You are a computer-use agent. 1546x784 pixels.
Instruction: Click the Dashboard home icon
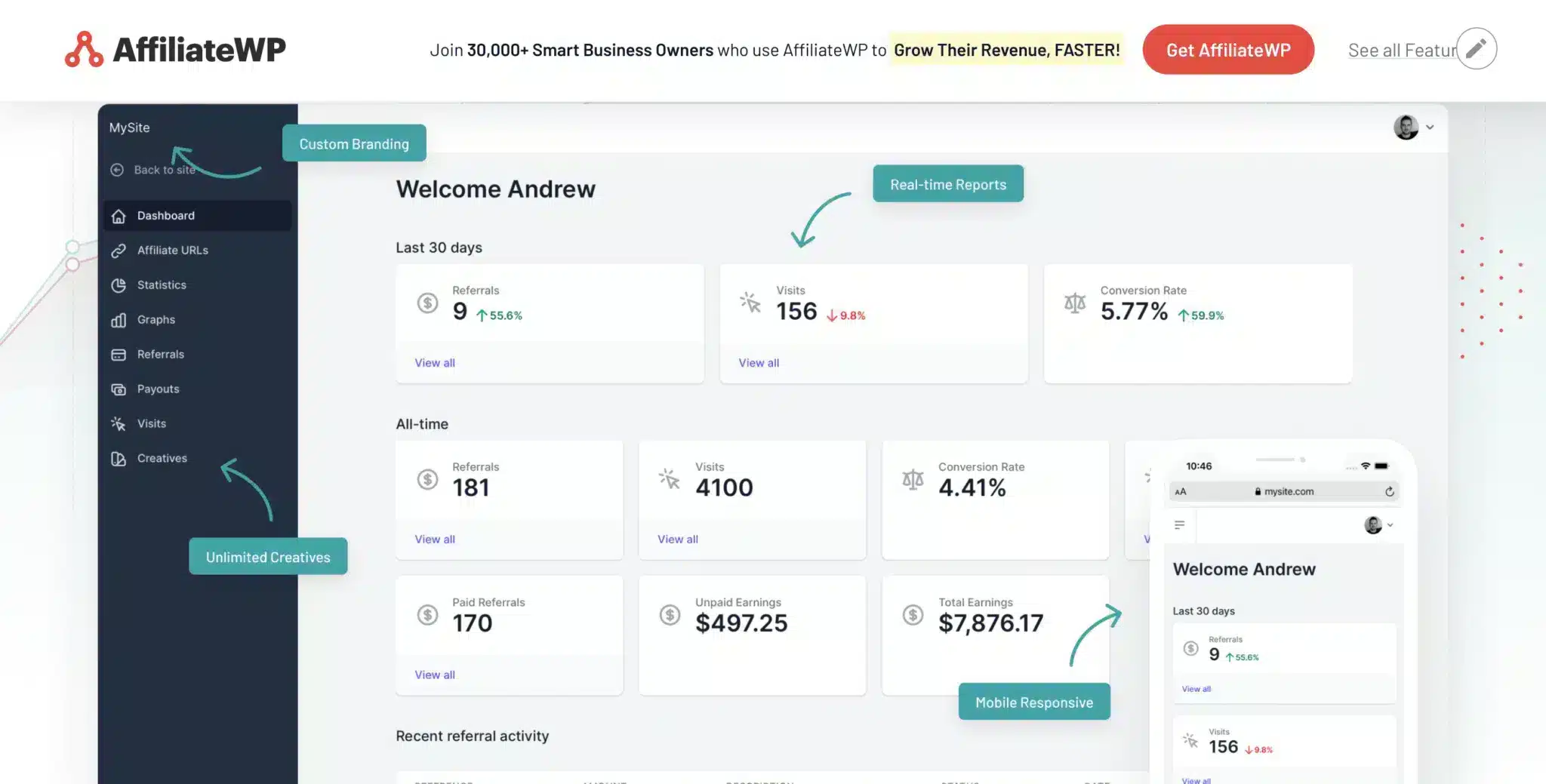pyautogui.click(x=119, y=216)
